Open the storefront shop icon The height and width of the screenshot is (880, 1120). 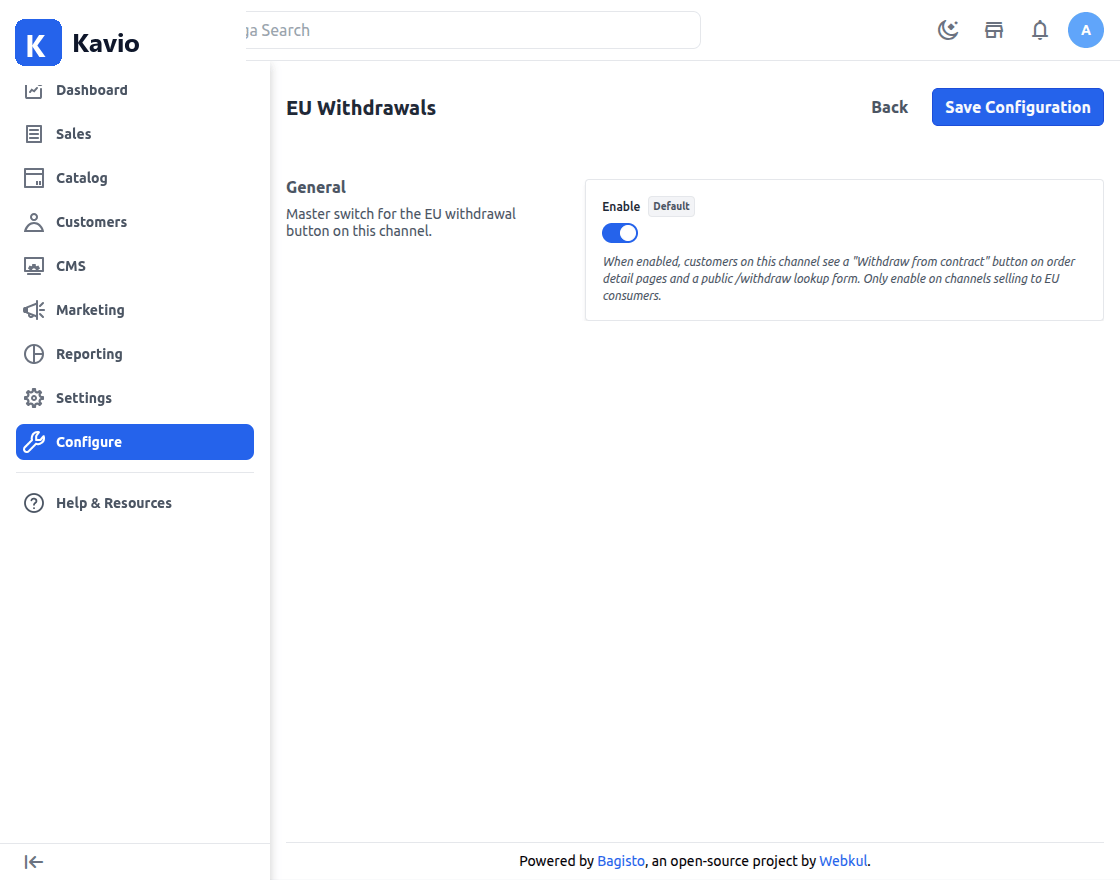point(994,30)
